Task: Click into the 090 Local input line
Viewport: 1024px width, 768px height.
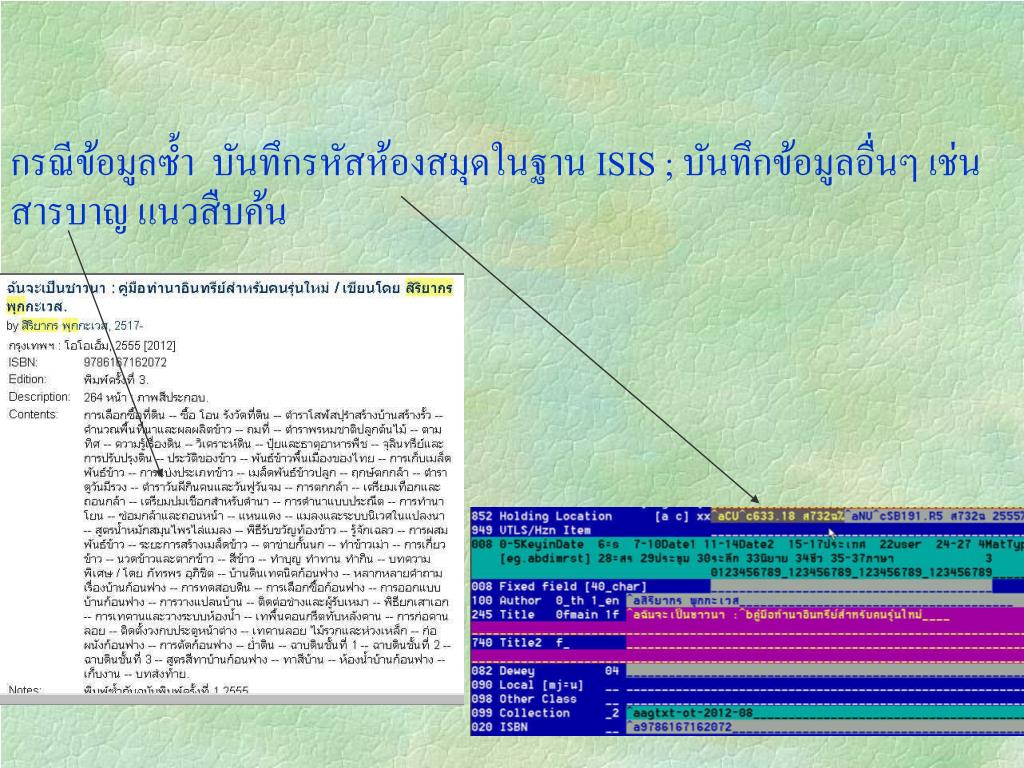Action: (x=825, y=684)
